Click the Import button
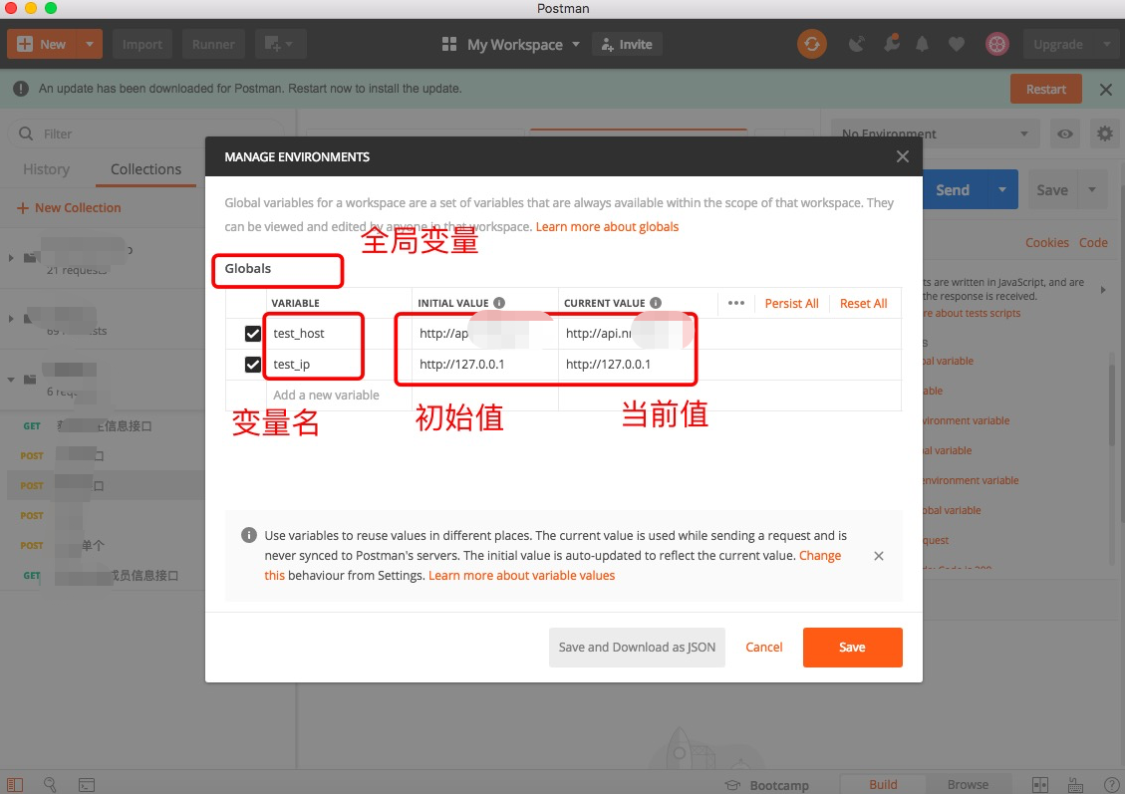The width and height of the screenshot is (1125, 794). (142, 44)
